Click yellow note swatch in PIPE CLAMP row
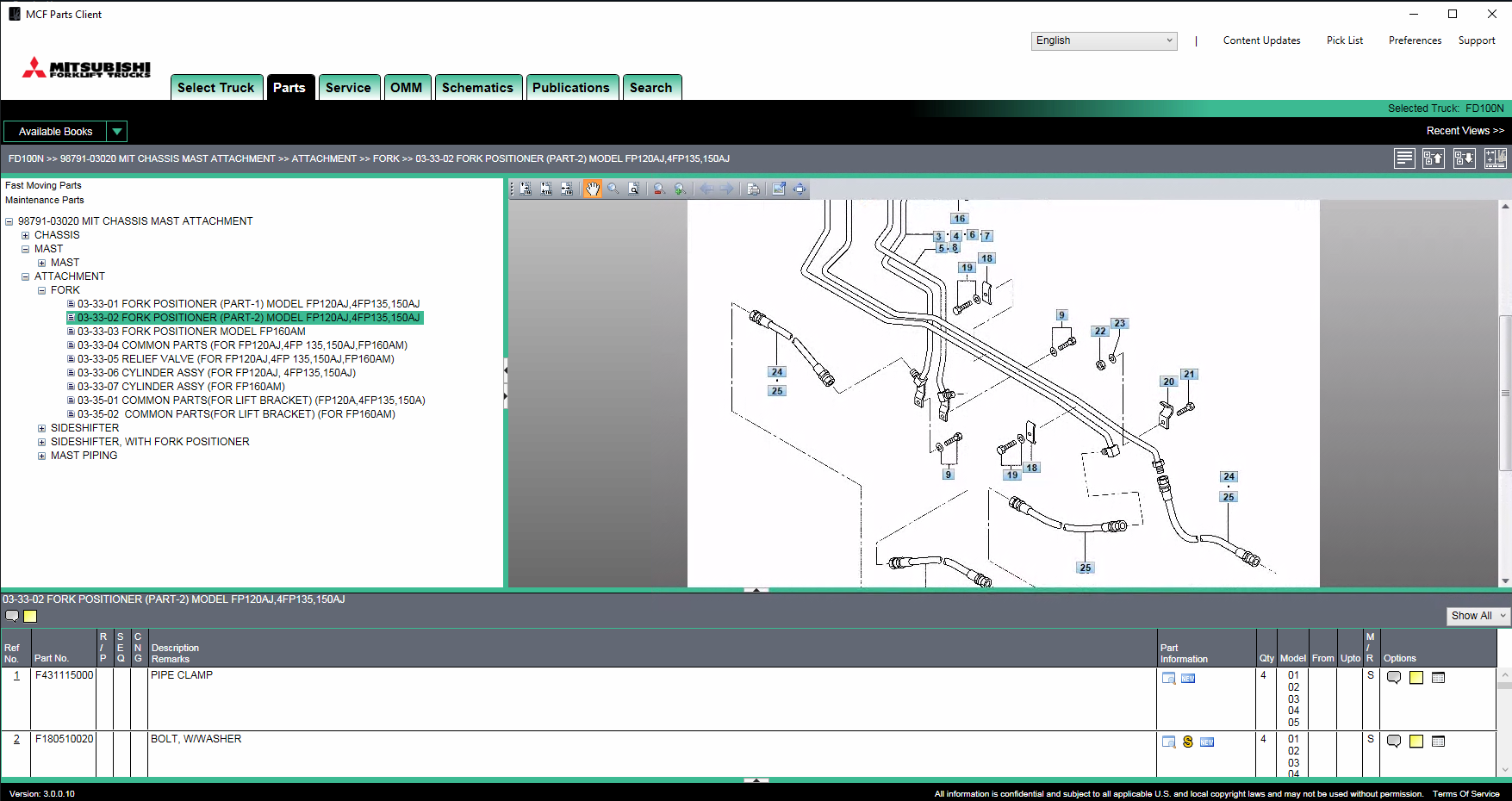1512x801 pixels. point(1416,678)
